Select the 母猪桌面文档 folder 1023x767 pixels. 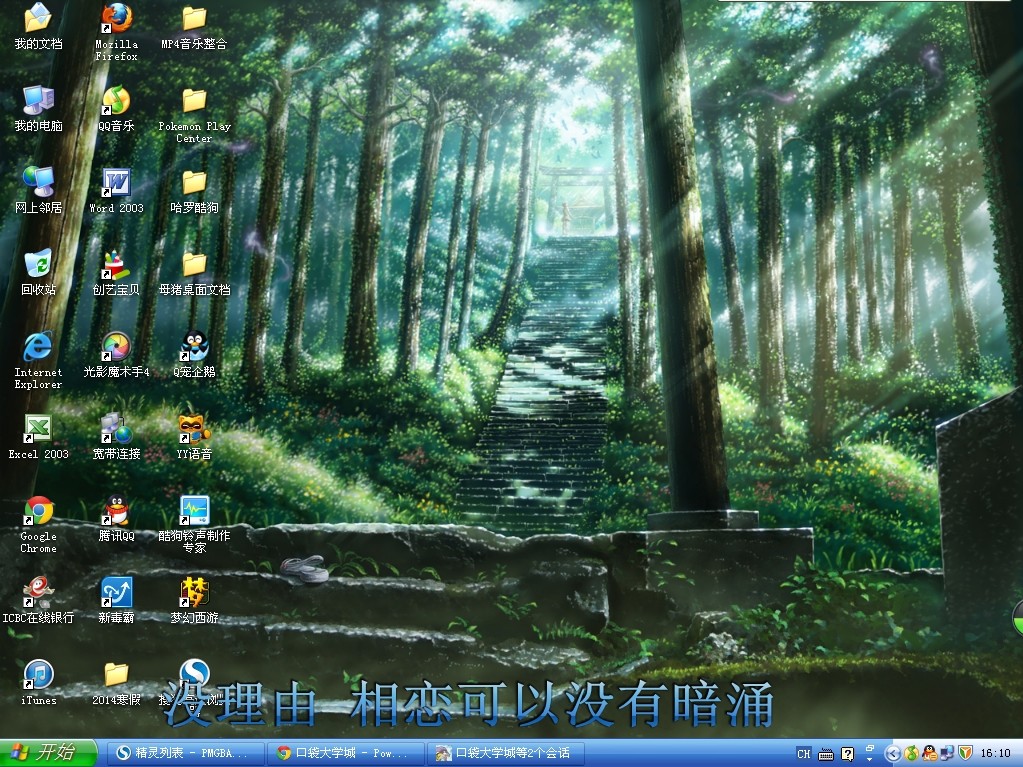coord(194,272)
